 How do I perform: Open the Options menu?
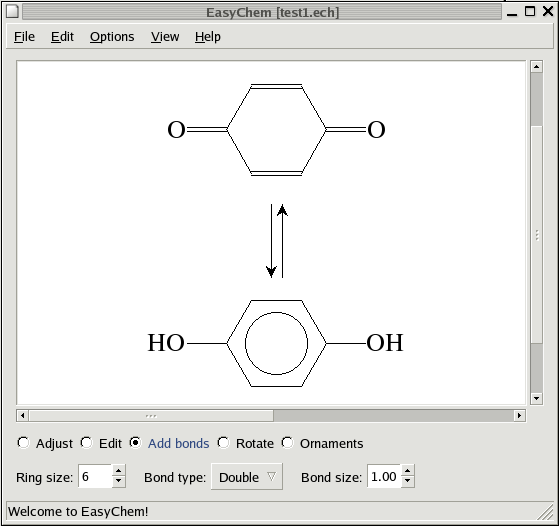click(112, 37)
